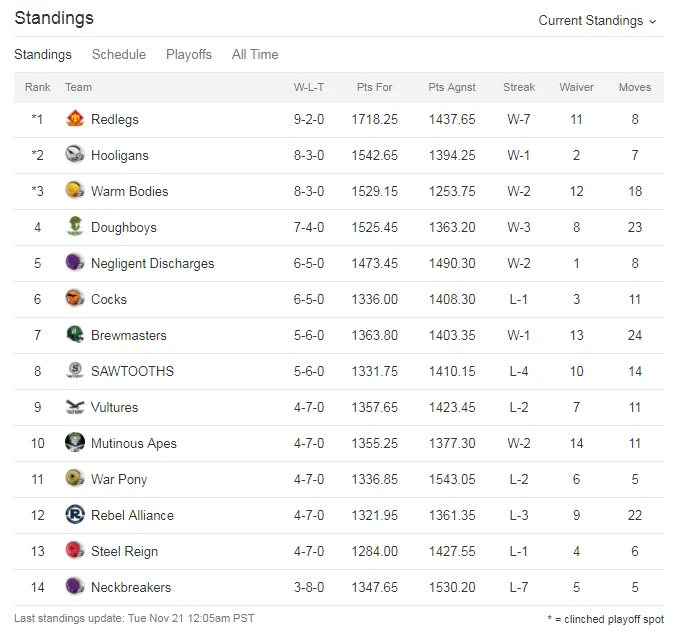Screen dimensions: 674x640
Task: Open the Current Standings dropdown
Action: pyautogui.click(x=597, y=21)
